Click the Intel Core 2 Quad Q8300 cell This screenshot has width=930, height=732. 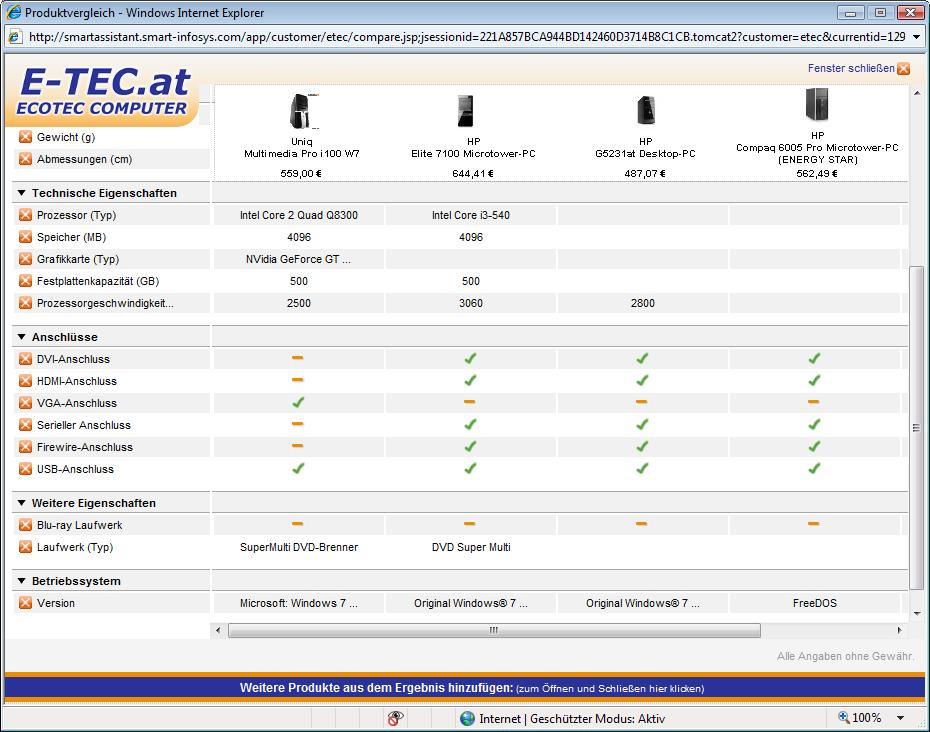(x=299, y=215)
